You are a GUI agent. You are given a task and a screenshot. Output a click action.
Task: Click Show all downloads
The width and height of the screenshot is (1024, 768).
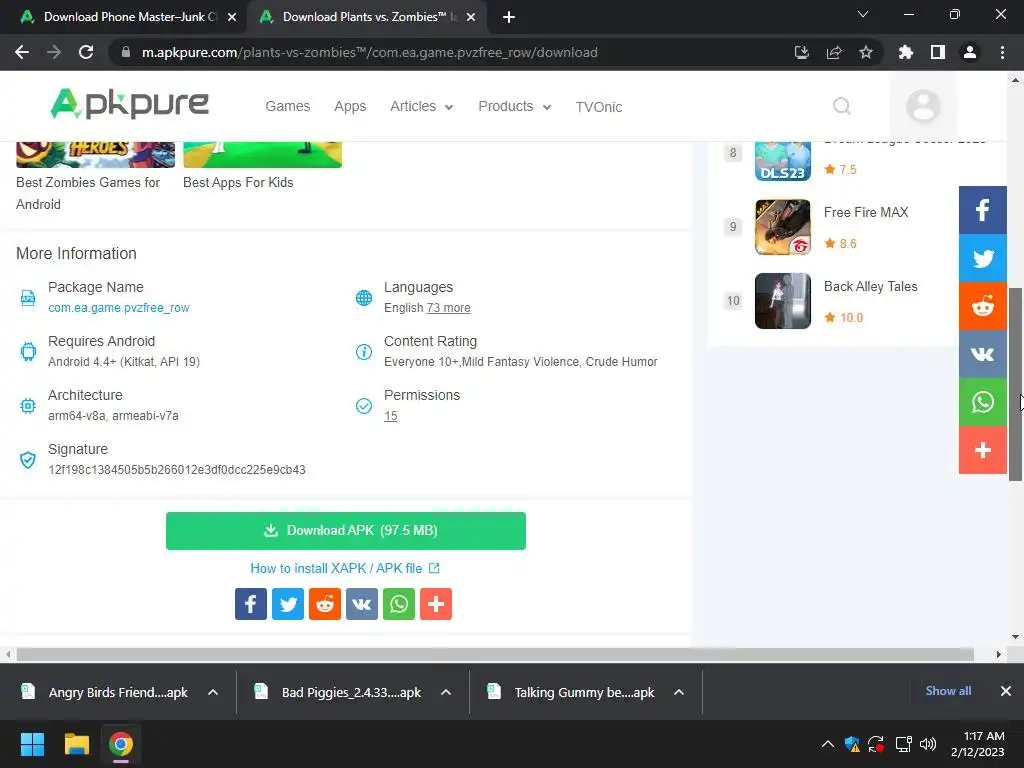coord(948,691)
